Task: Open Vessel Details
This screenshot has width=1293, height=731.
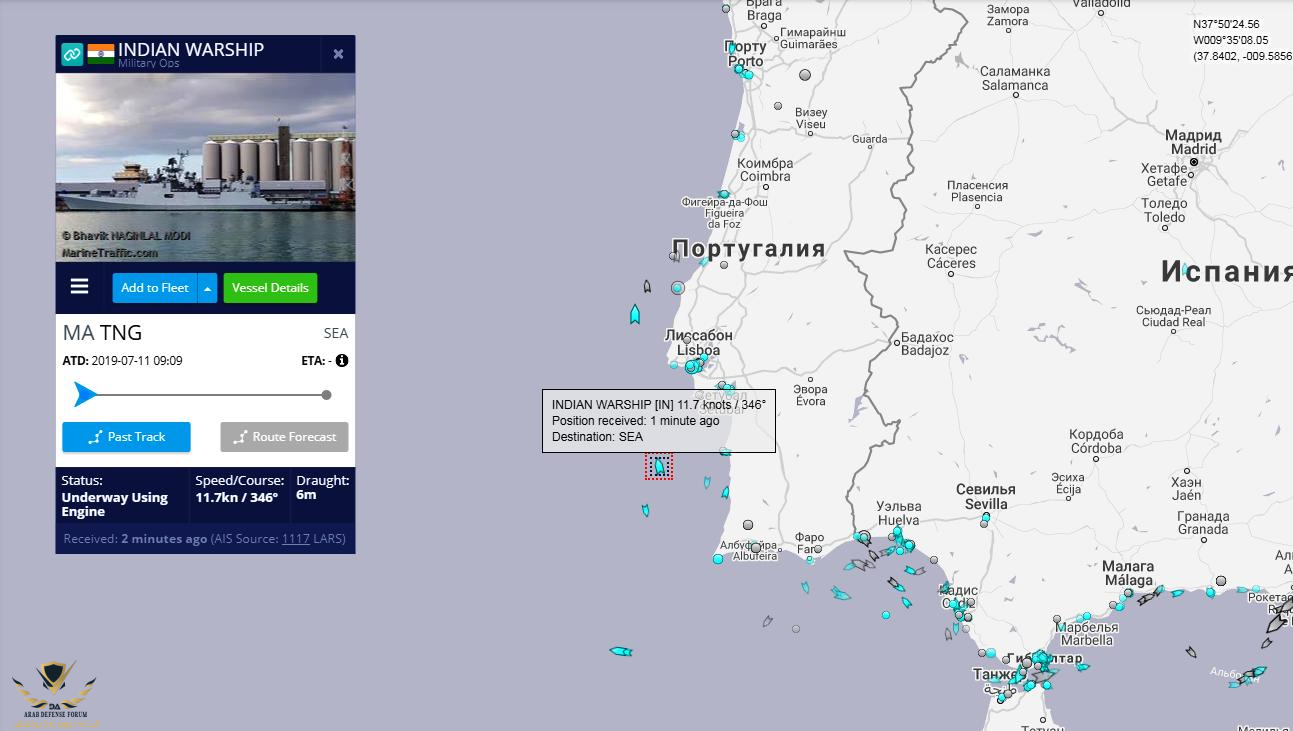Action: tap(270, 288)
